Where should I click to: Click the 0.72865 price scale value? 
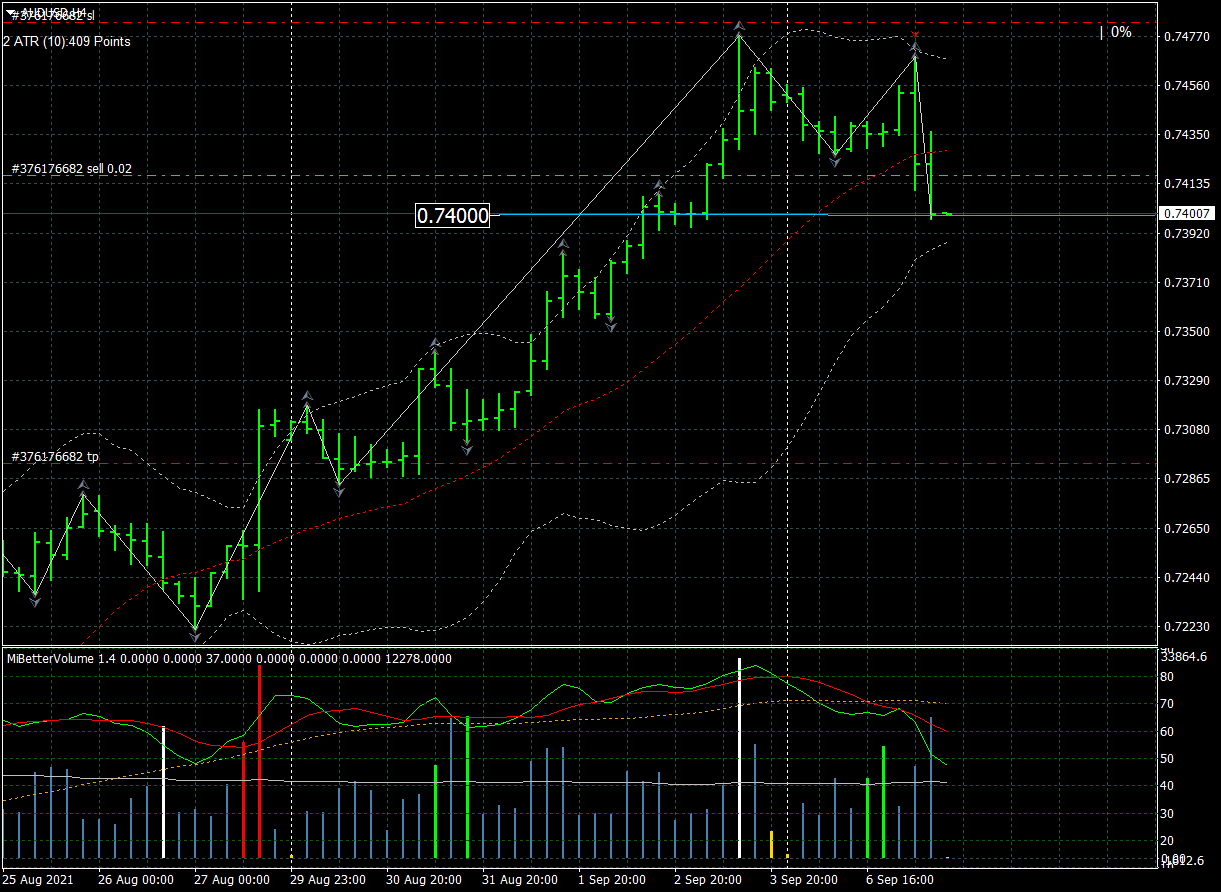[x=1186, y=479]
